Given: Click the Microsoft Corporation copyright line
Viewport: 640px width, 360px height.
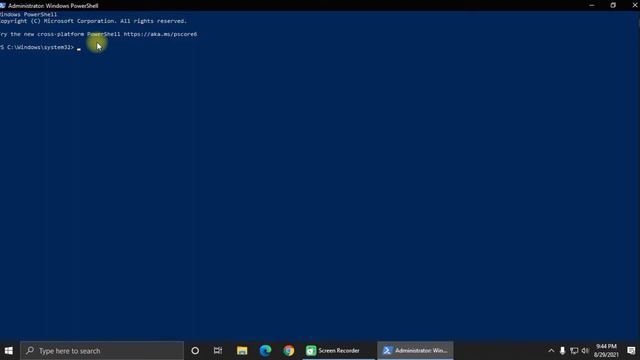Looking at the screenshot, I should tap(93, 21).
